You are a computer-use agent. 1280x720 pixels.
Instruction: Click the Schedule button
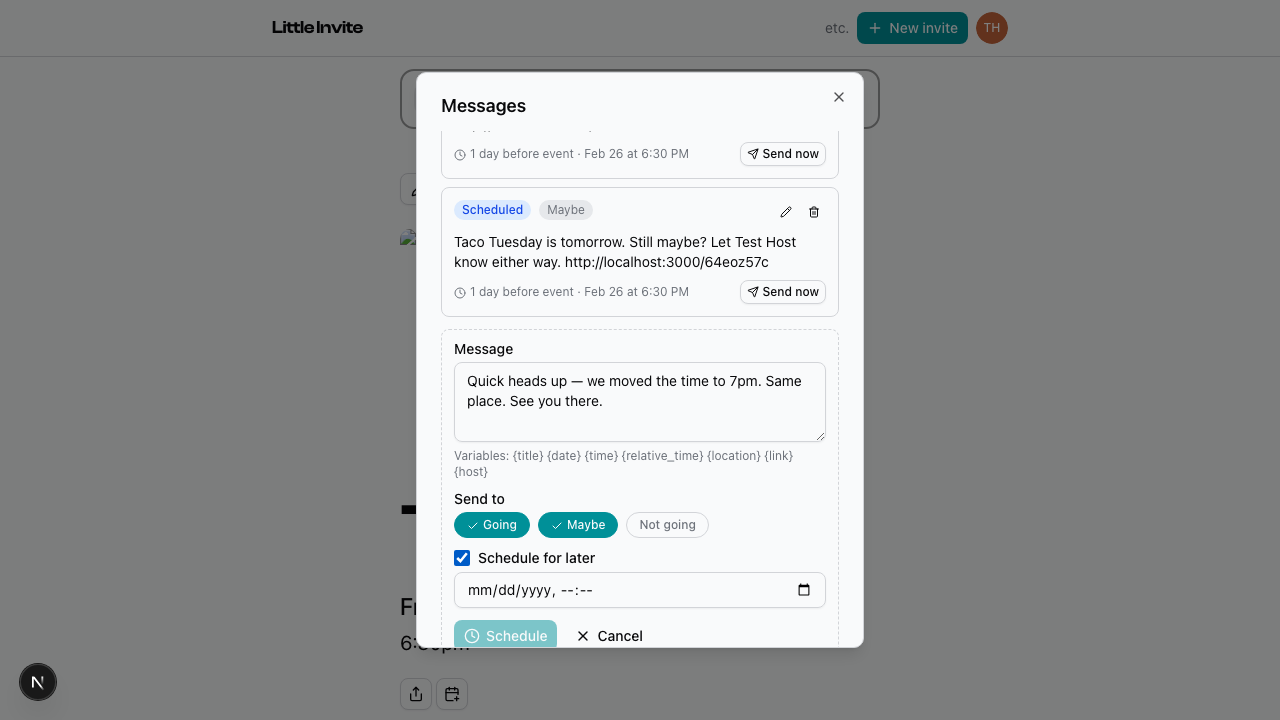(x=505, y=635)
